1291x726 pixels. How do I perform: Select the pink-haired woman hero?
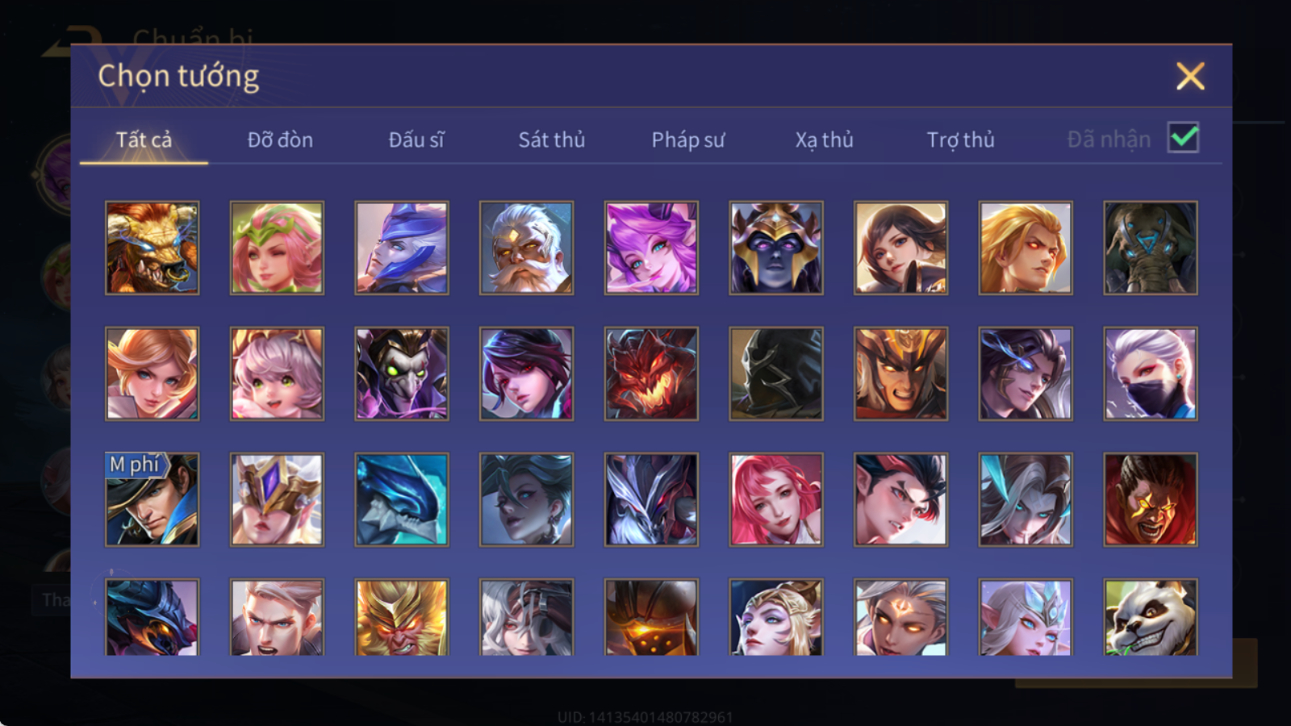pos(776,500)
